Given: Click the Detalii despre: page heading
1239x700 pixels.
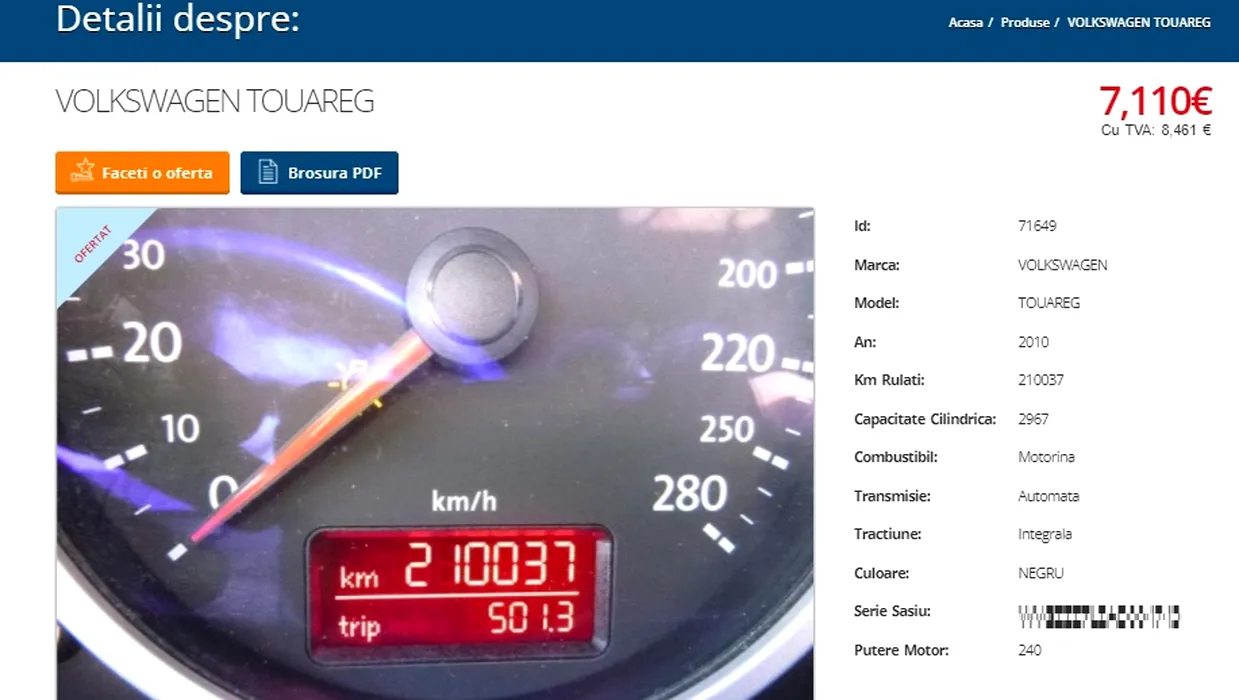Looking at the screenshot, I should (x=178, y=19).
